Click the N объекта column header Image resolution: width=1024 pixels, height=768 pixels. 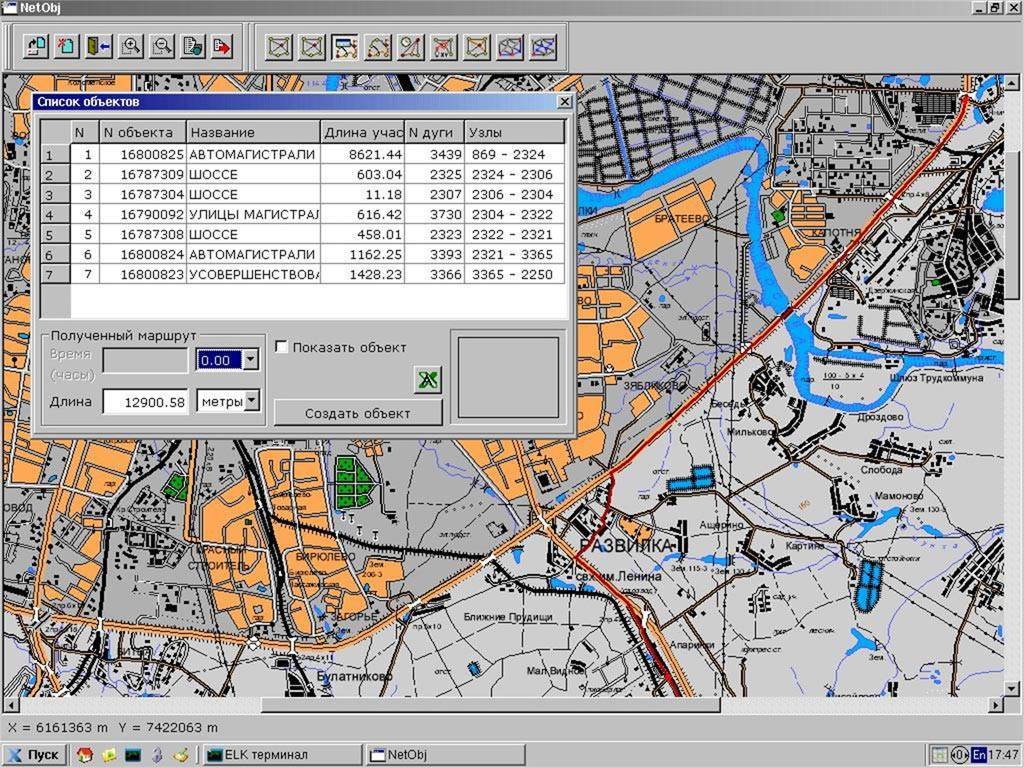point(142,132)
